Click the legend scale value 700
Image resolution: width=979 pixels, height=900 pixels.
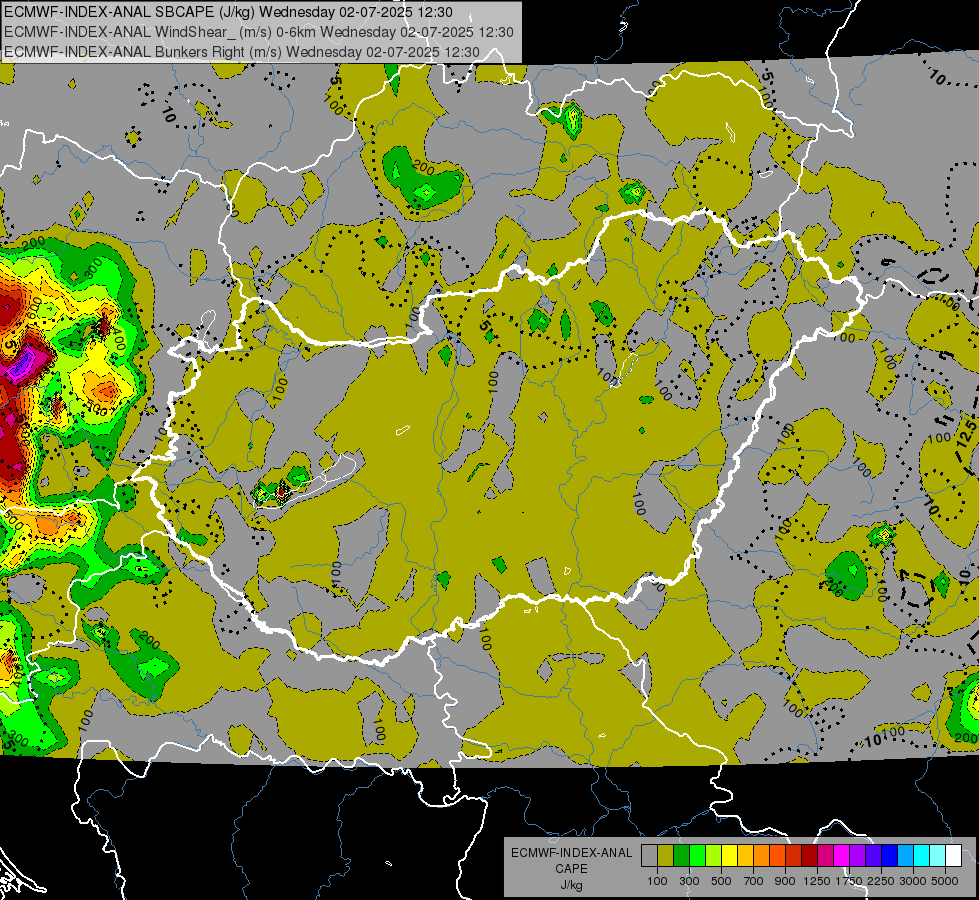click(x=754, y=881)
